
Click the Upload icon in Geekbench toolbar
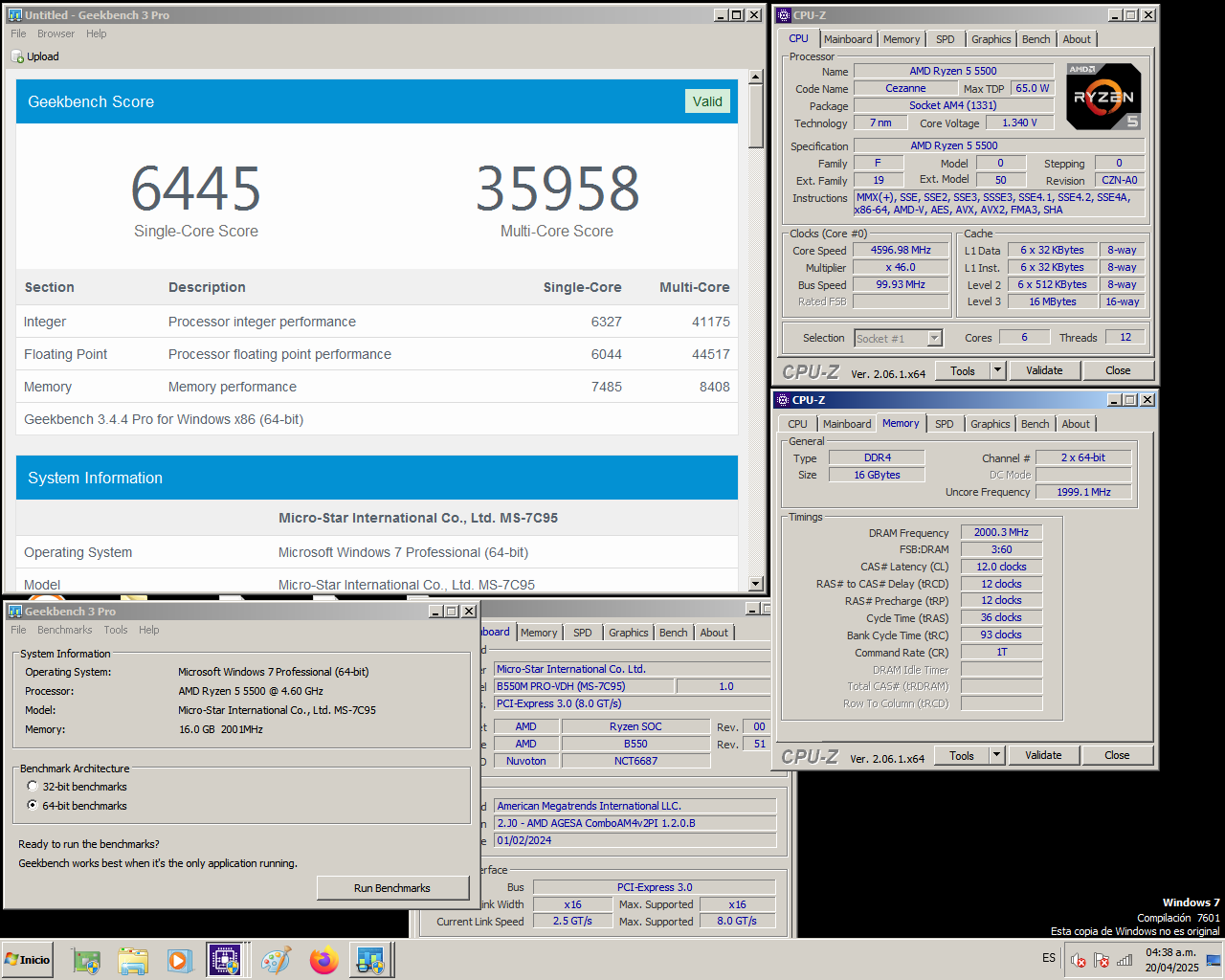click(17, 56)
